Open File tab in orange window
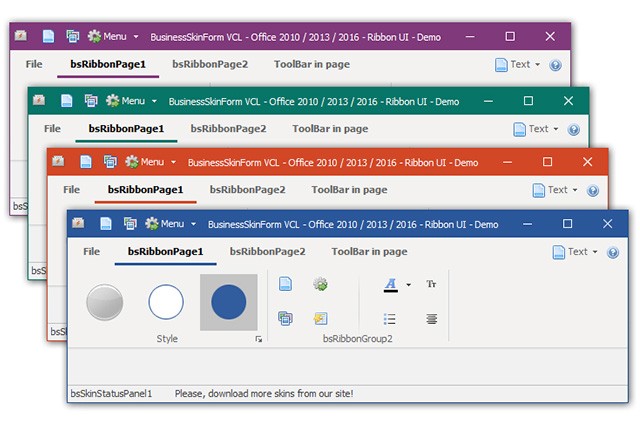Screen dimensions: 640x427 point(71,189)
